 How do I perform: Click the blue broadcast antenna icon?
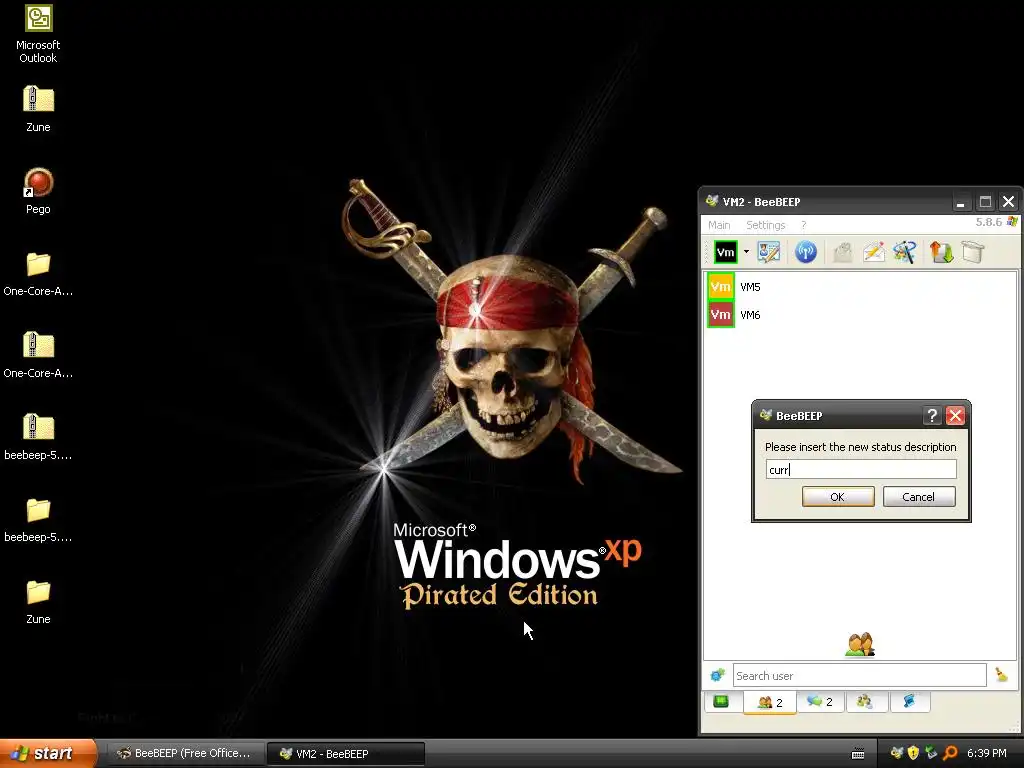(x=806, y=252)
